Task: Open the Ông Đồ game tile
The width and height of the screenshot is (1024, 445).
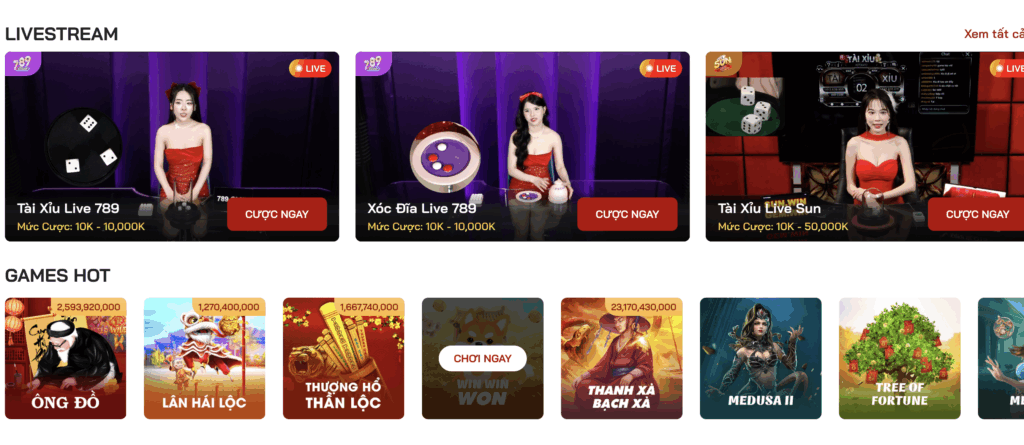Action: pyautogui.click(x=65, y=358)
